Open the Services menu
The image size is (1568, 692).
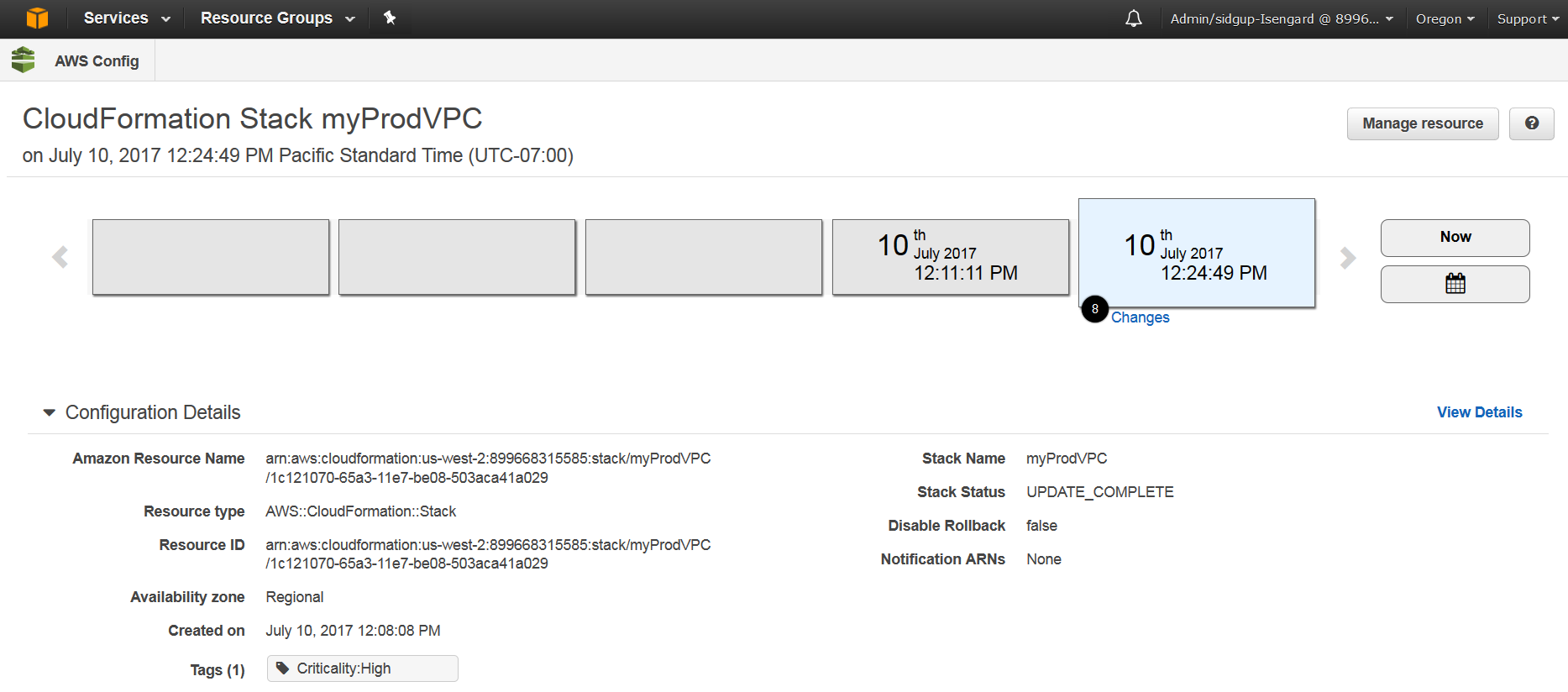tap(127, 18)
